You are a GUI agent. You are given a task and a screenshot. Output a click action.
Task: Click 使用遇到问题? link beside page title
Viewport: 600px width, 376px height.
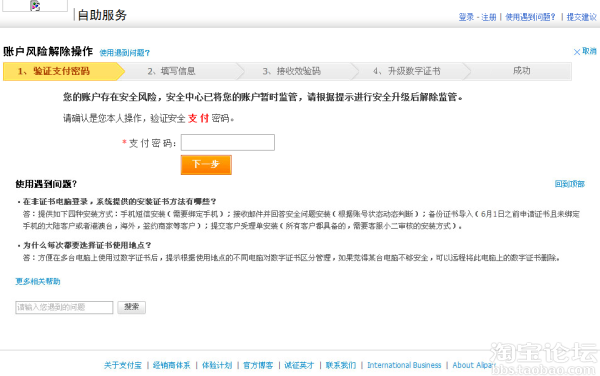(x=125, y=53)
